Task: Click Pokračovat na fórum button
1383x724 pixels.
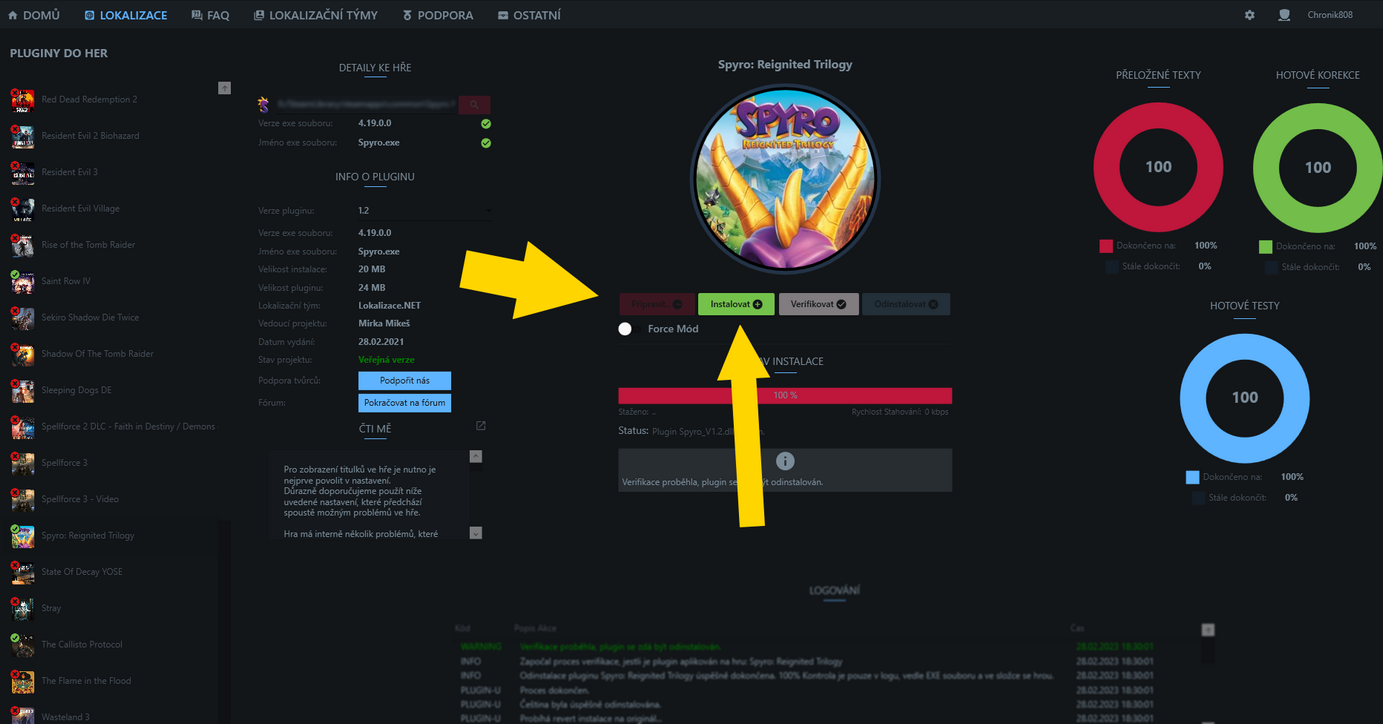Action: tap(405, 403)
